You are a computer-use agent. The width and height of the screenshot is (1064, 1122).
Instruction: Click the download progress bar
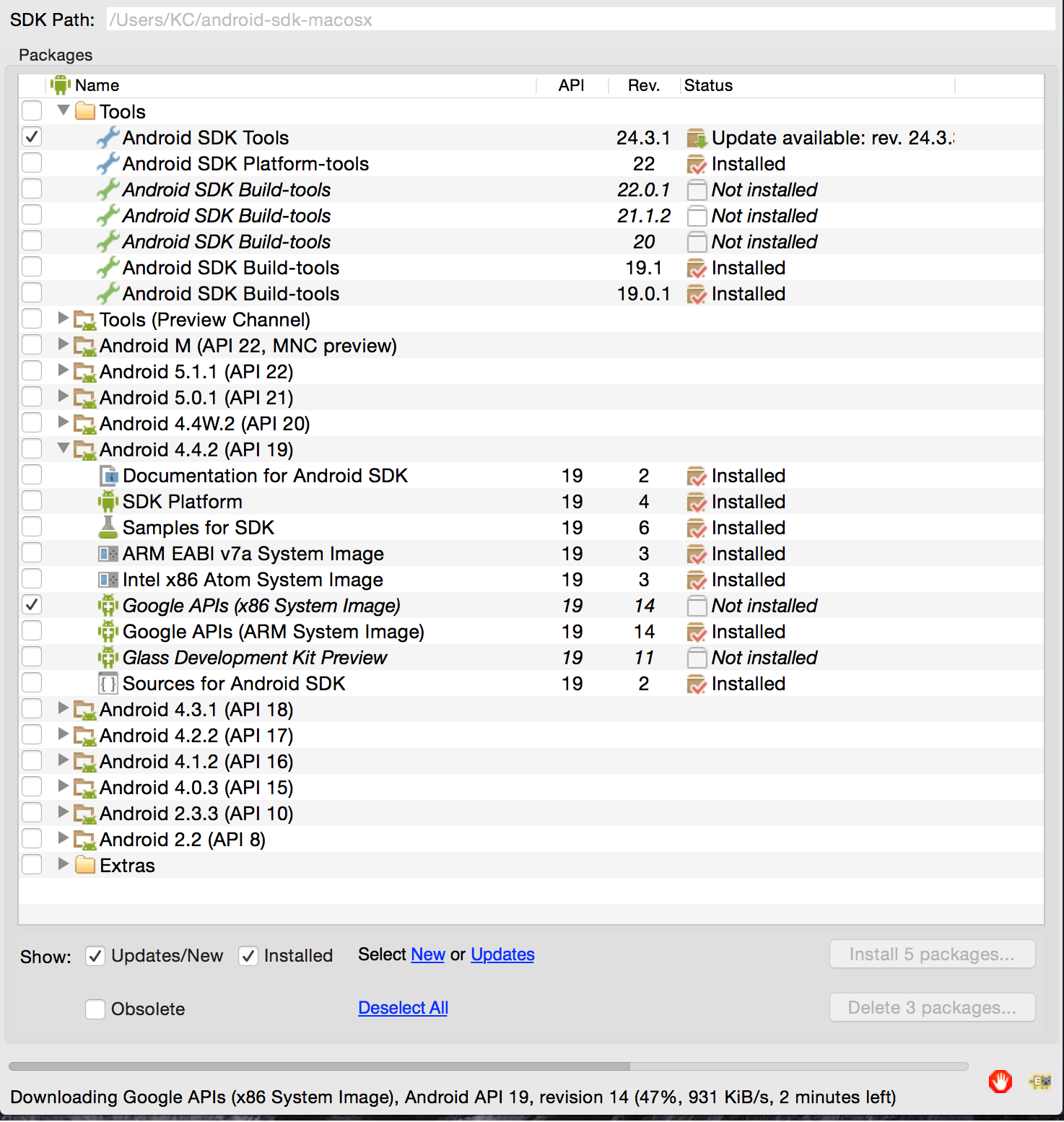489,1066
